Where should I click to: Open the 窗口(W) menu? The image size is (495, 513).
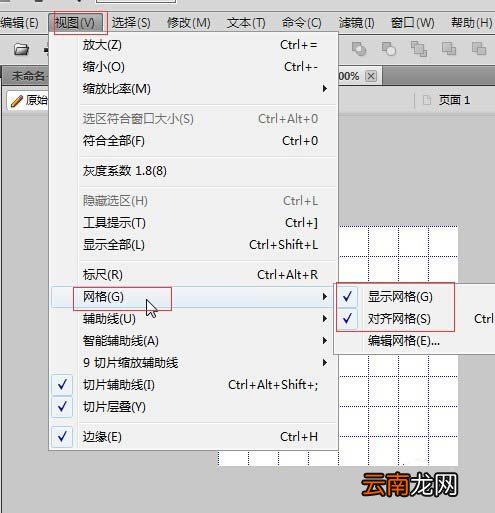(x=412, y=23)
